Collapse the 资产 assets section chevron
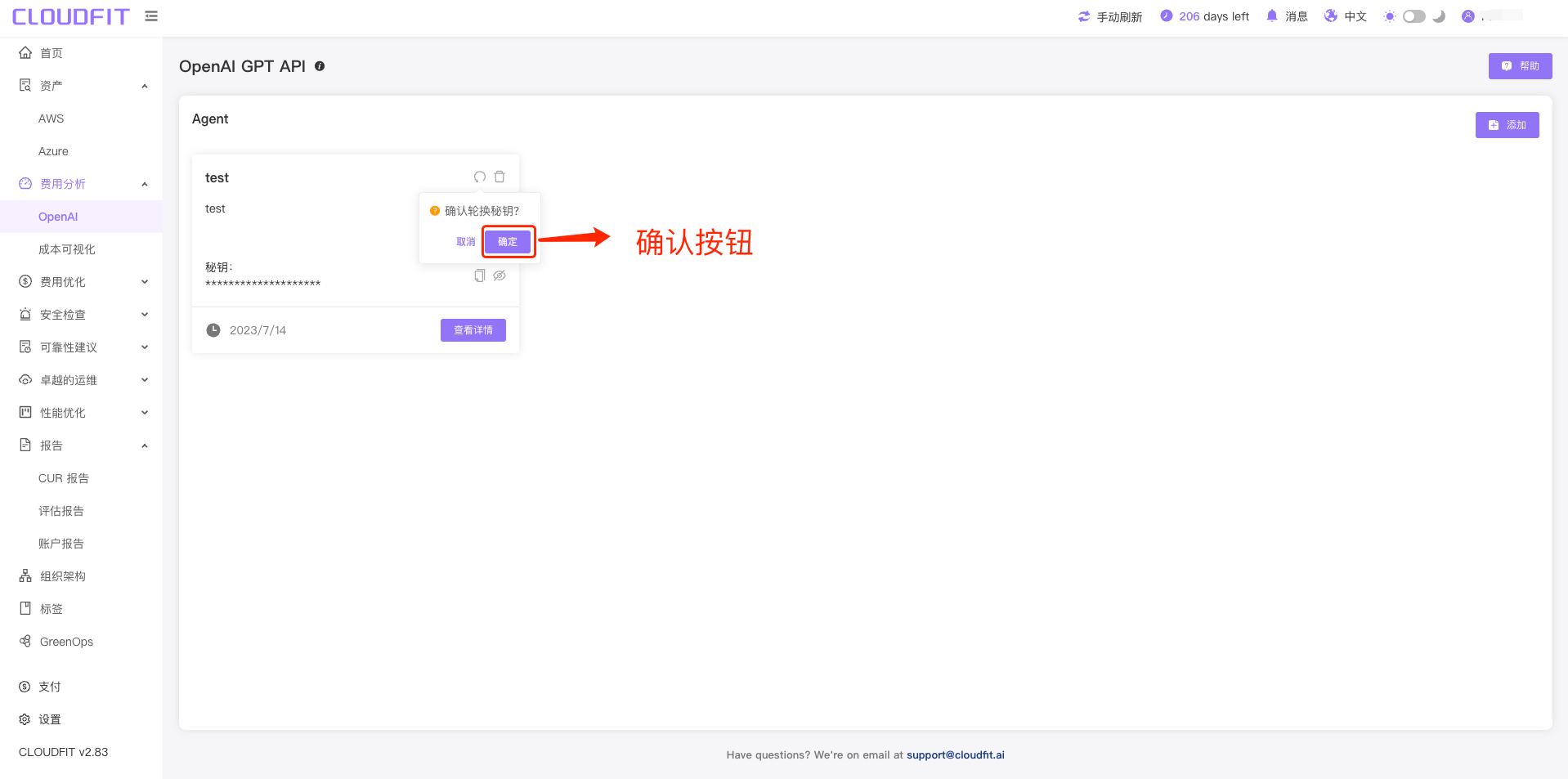 tap(145, 86)
